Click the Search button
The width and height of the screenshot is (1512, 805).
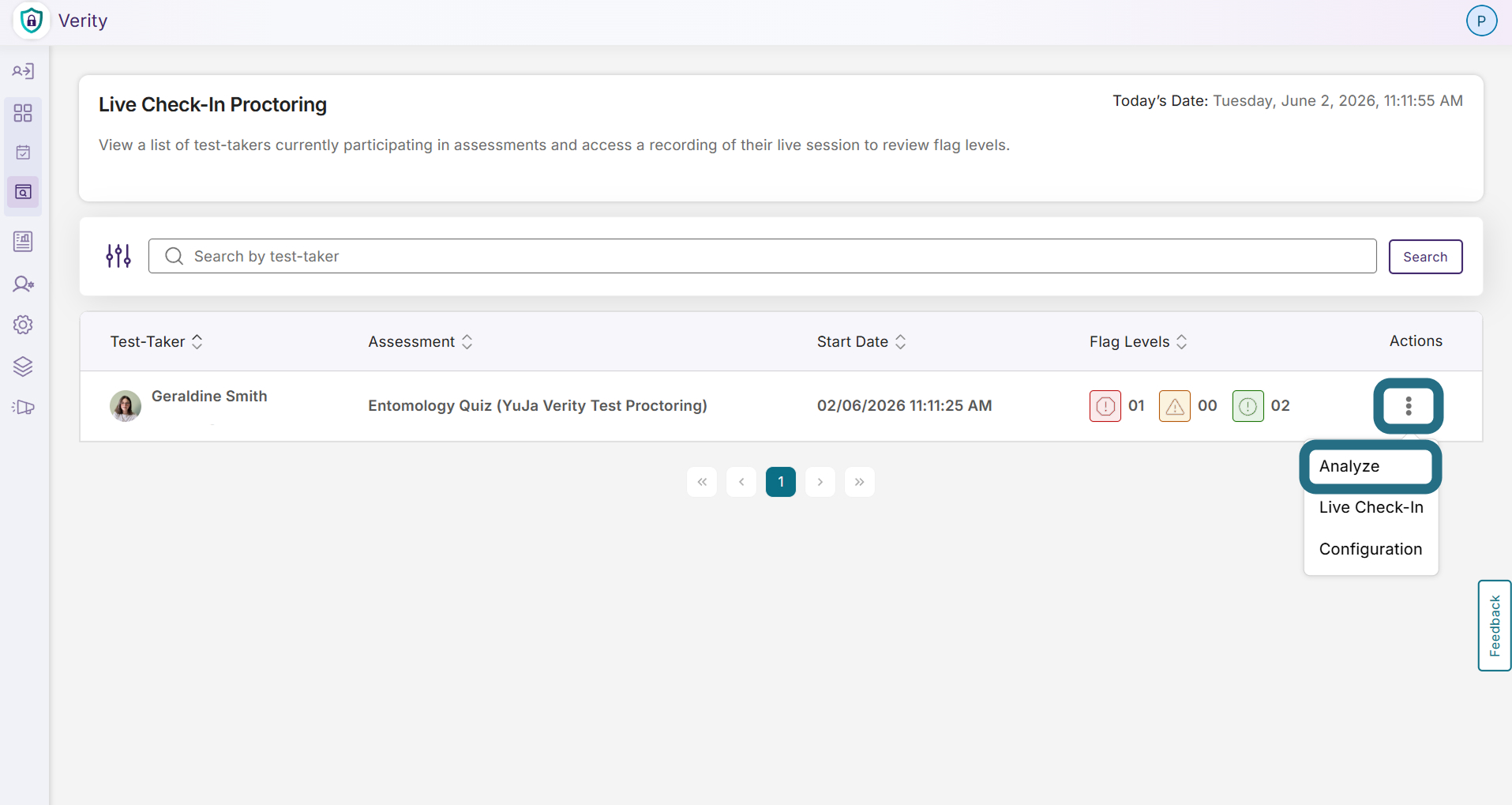point(1425,257)
